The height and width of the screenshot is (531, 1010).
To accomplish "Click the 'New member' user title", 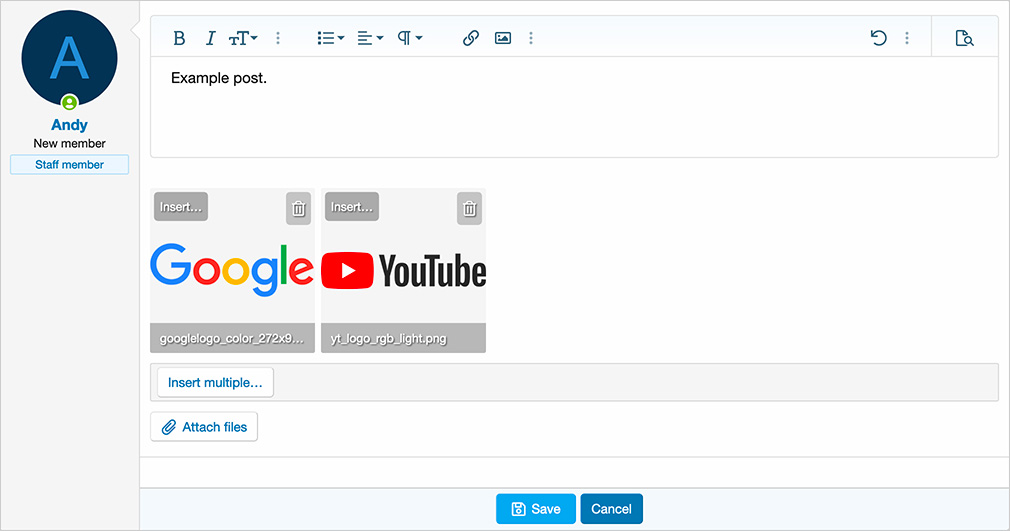I will 70,144.
